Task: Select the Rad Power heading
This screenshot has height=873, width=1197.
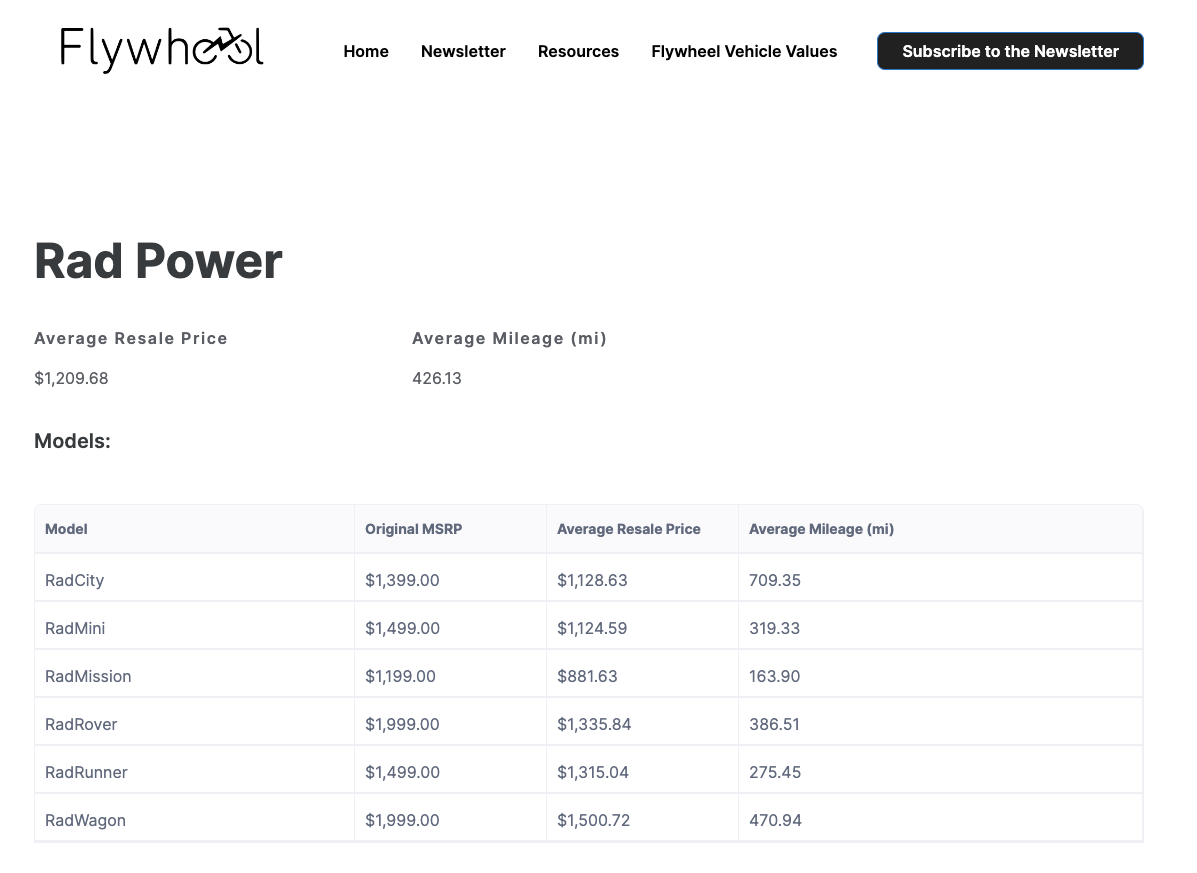Action: [158, 261]
